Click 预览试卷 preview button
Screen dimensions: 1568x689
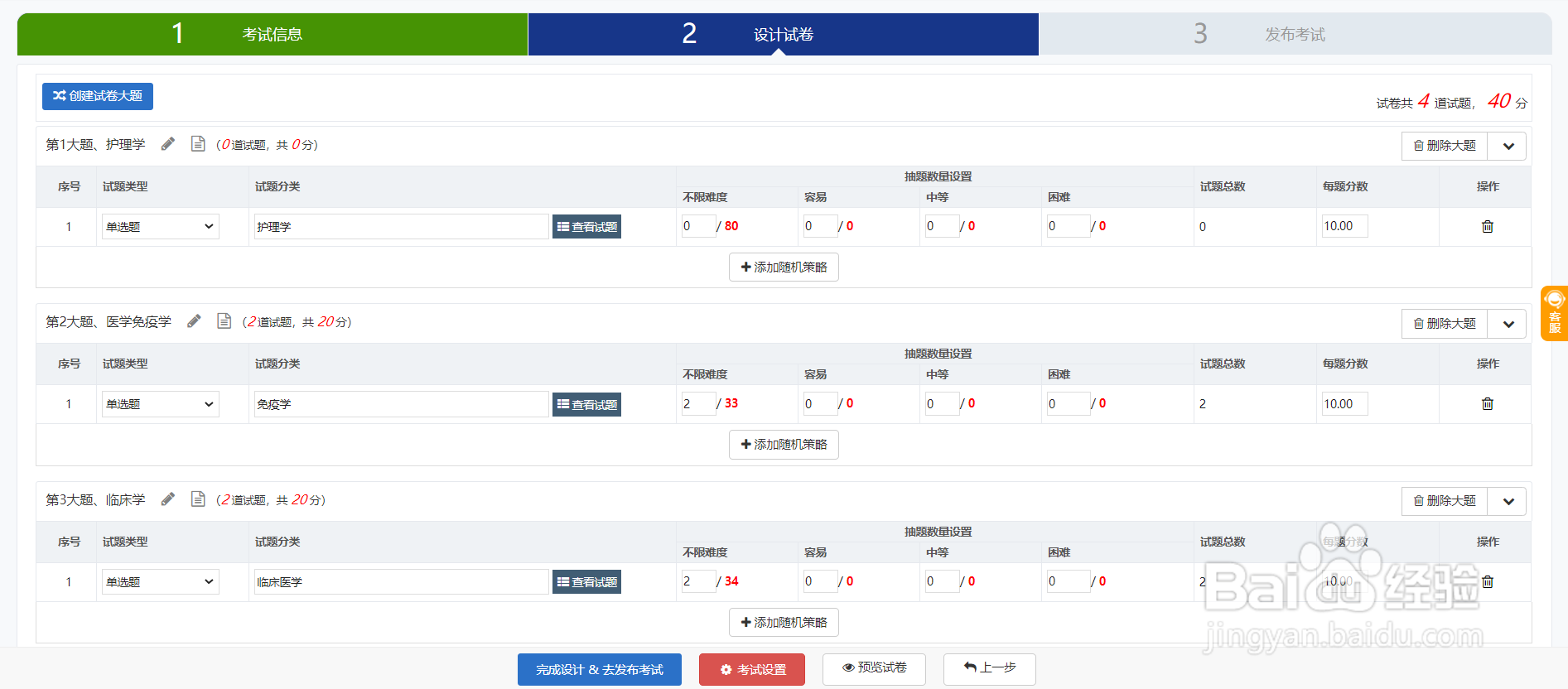coord(874,668)
